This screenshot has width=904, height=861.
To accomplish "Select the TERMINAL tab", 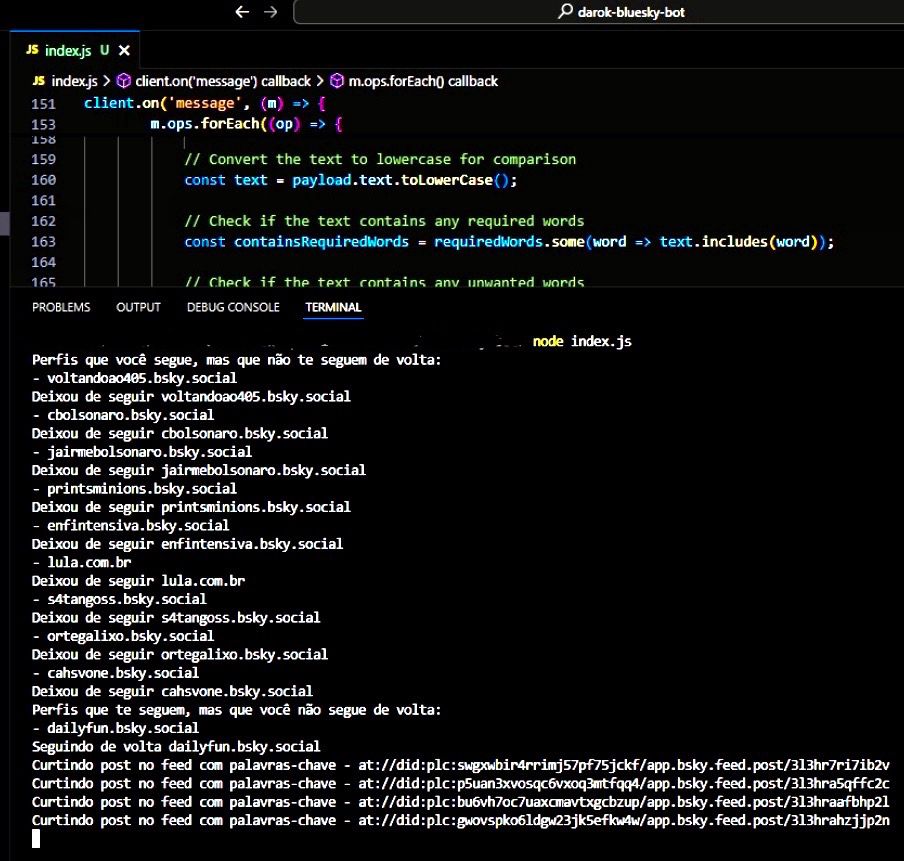I will [x=333, y=307].
